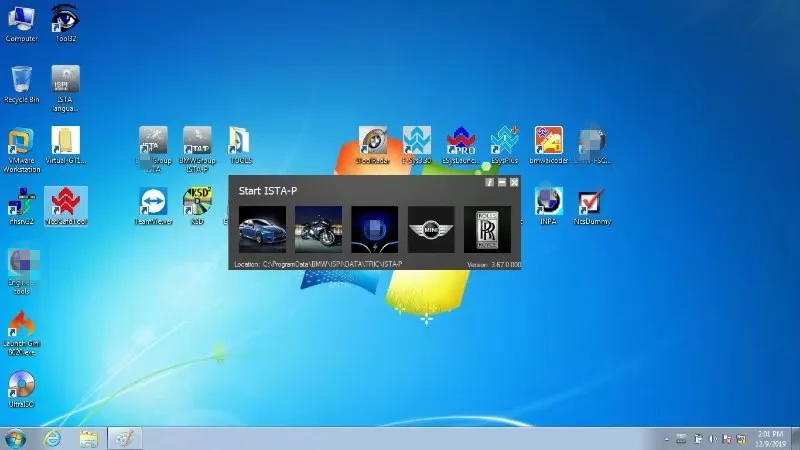The height and width of the screenshot is (450, 800).
Task: Start ISTA-P with the BMW car tile
Action: point(262,230)
